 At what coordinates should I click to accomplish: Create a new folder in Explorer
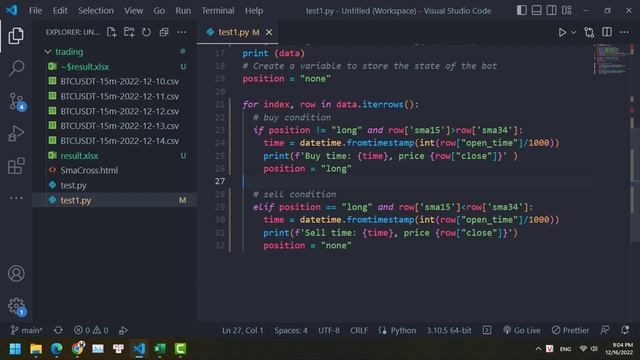point(129,32)
